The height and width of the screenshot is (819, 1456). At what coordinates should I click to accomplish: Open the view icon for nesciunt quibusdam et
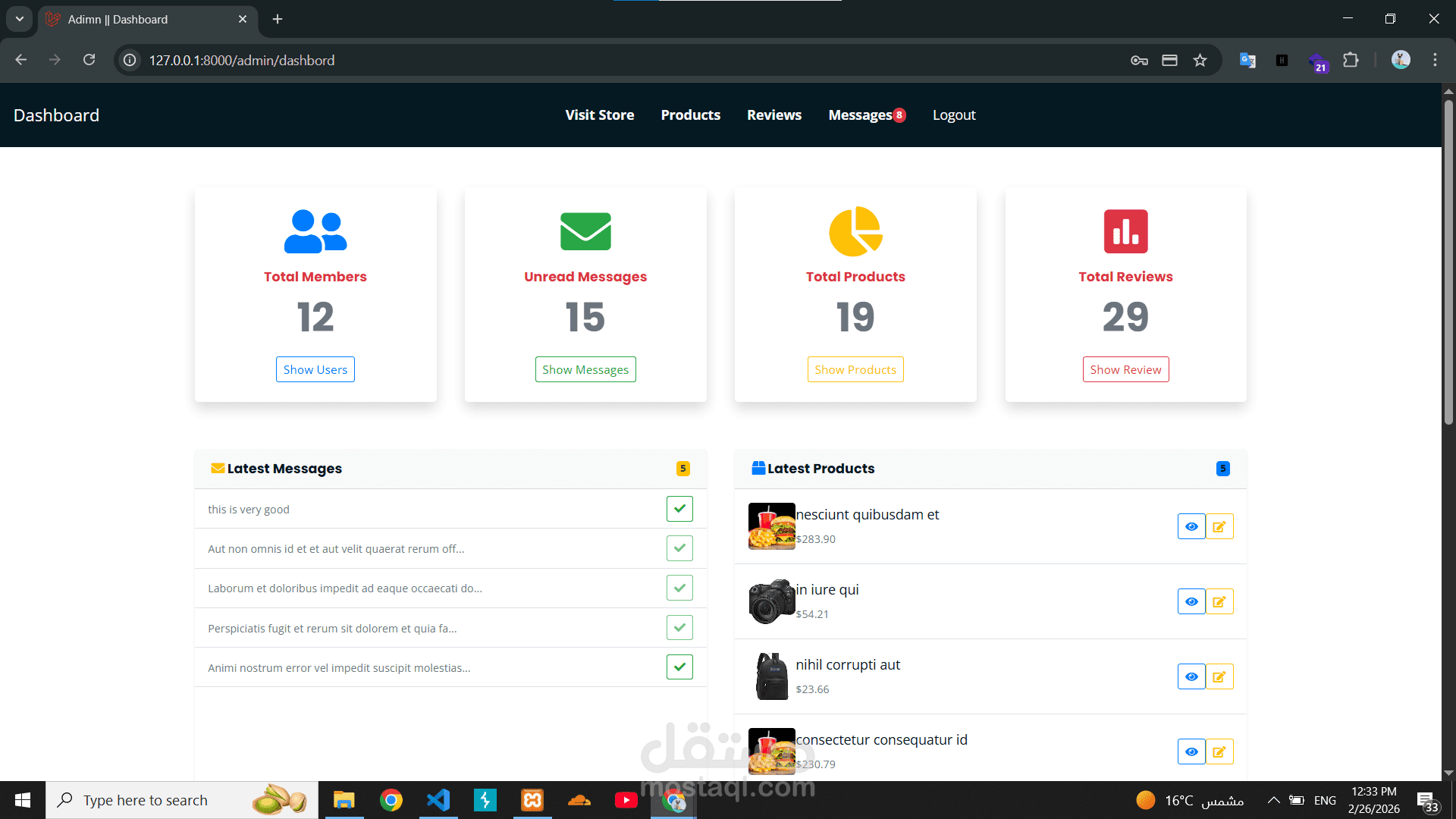click(x=1191, y=526)
